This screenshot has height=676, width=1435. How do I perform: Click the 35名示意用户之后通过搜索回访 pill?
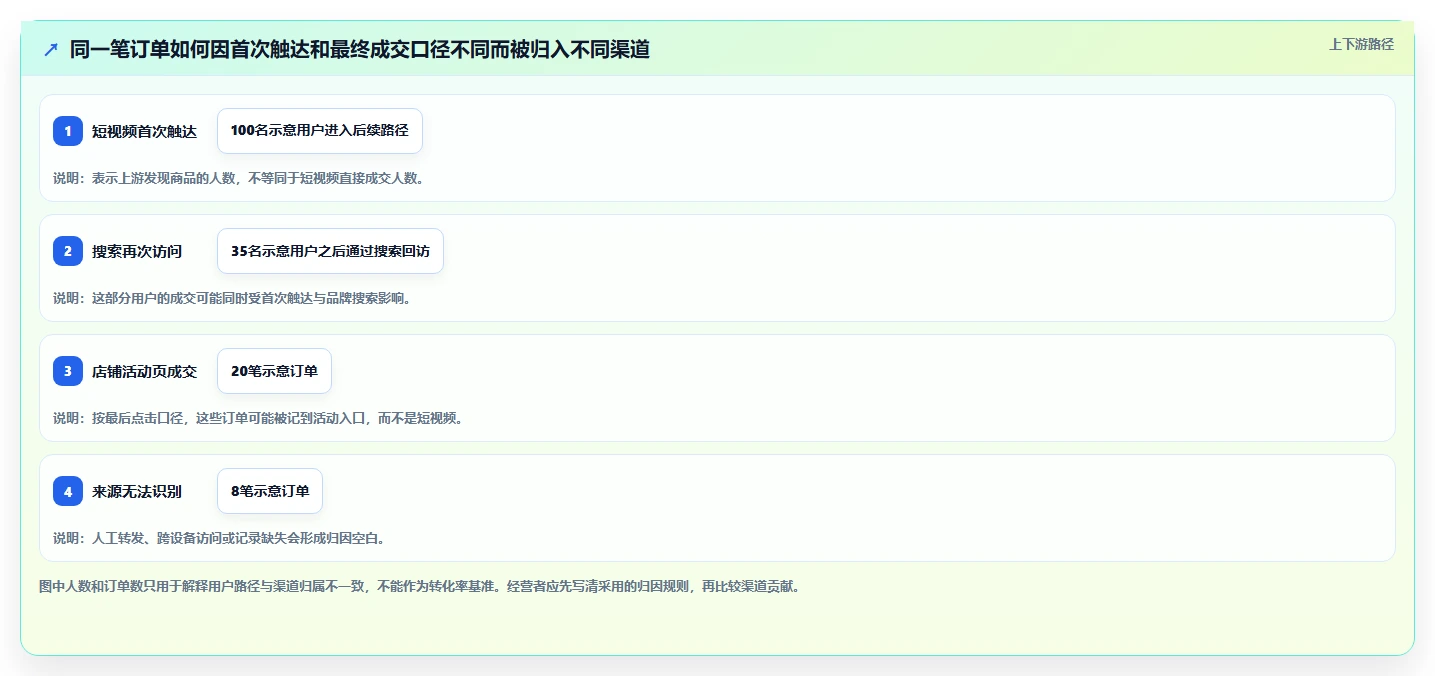pyautogui.click(x=330, y=251)
